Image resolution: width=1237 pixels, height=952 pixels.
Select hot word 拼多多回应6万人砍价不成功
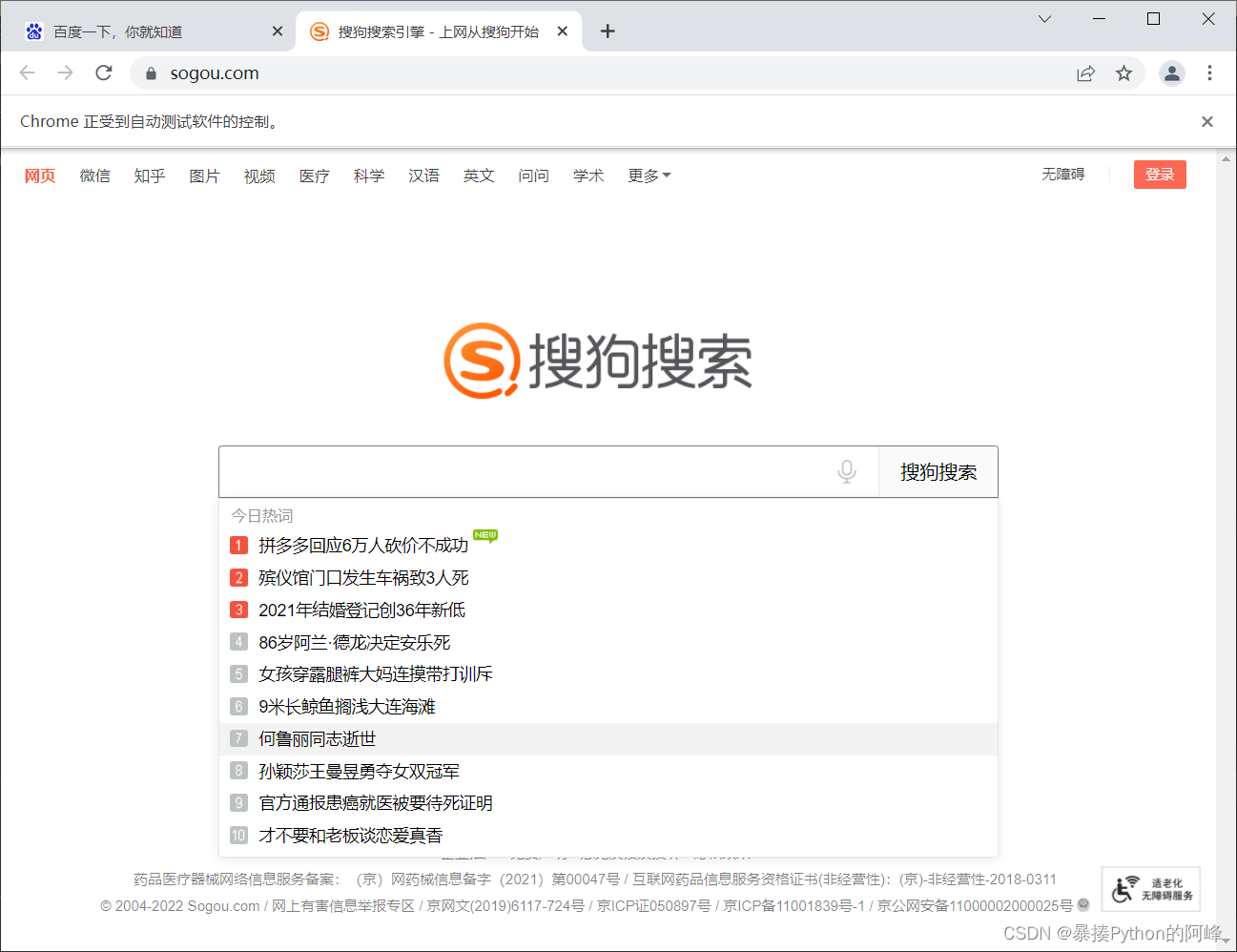(x=608, y=545)
